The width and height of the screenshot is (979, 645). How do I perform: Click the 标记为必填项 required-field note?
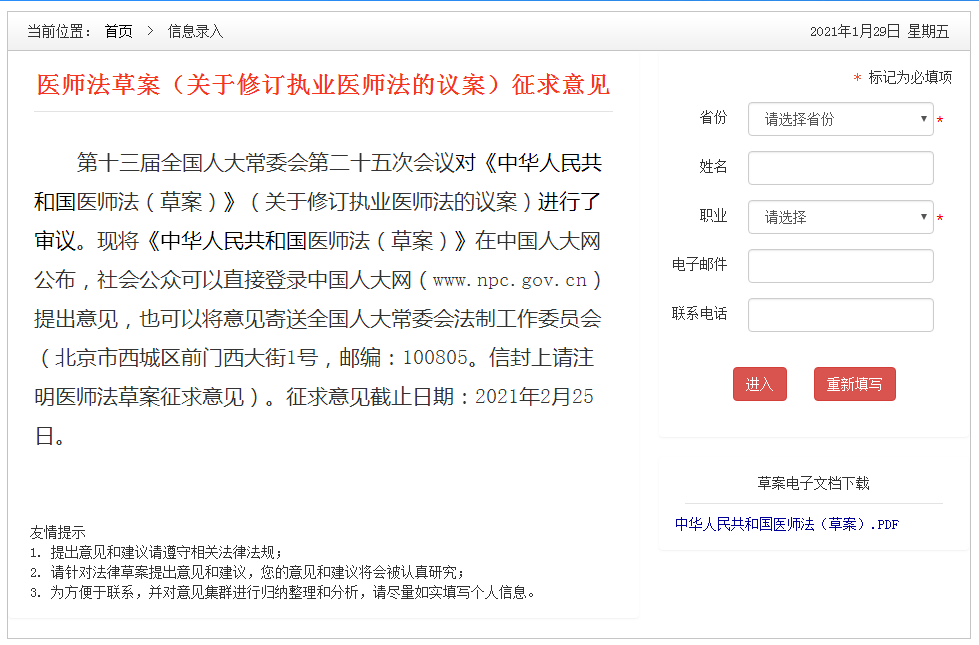point(908,76)
